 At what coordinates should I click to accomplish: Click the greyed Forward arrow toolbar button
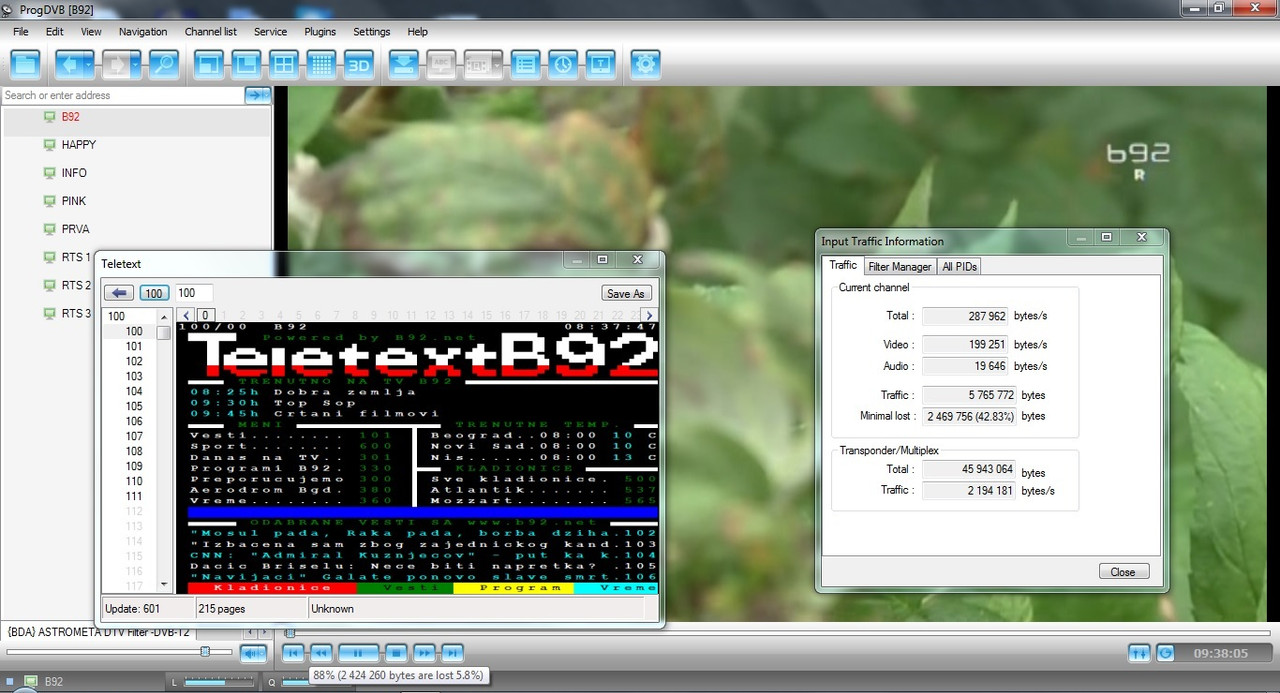point(116,65)
